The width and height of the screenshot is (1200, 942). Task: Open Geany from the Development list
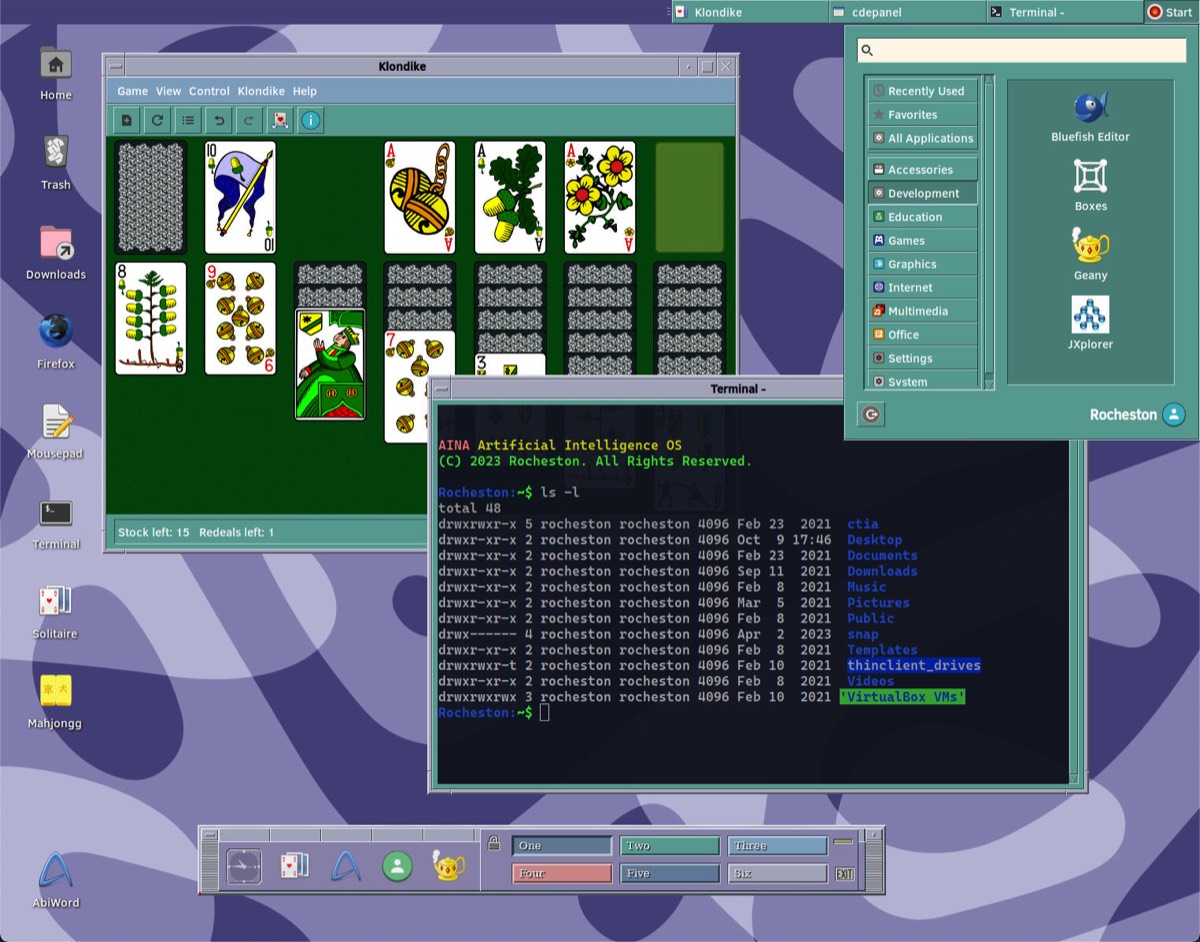click(x=1090, y=254)
